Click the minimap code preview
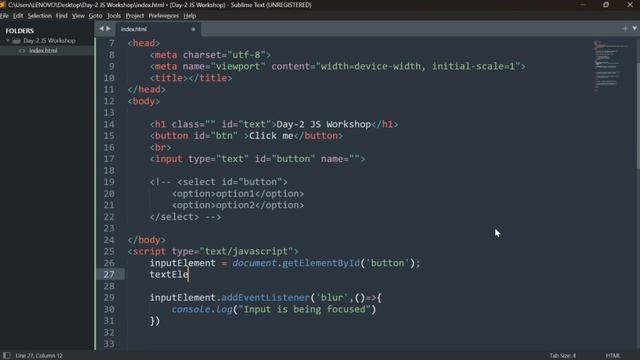 [x=611, y=65]
